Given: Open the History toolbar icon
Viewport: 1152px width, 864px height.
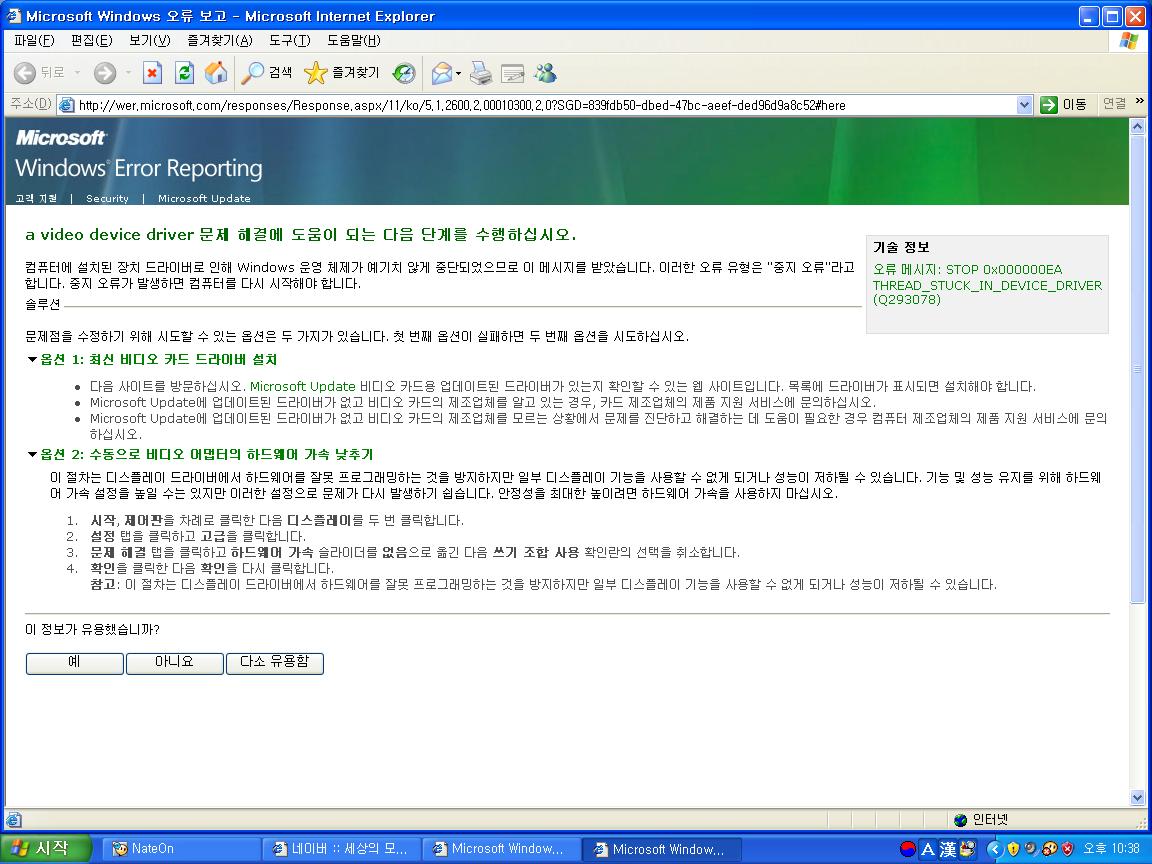Looking at the screenshot, I should click(403, 73).
